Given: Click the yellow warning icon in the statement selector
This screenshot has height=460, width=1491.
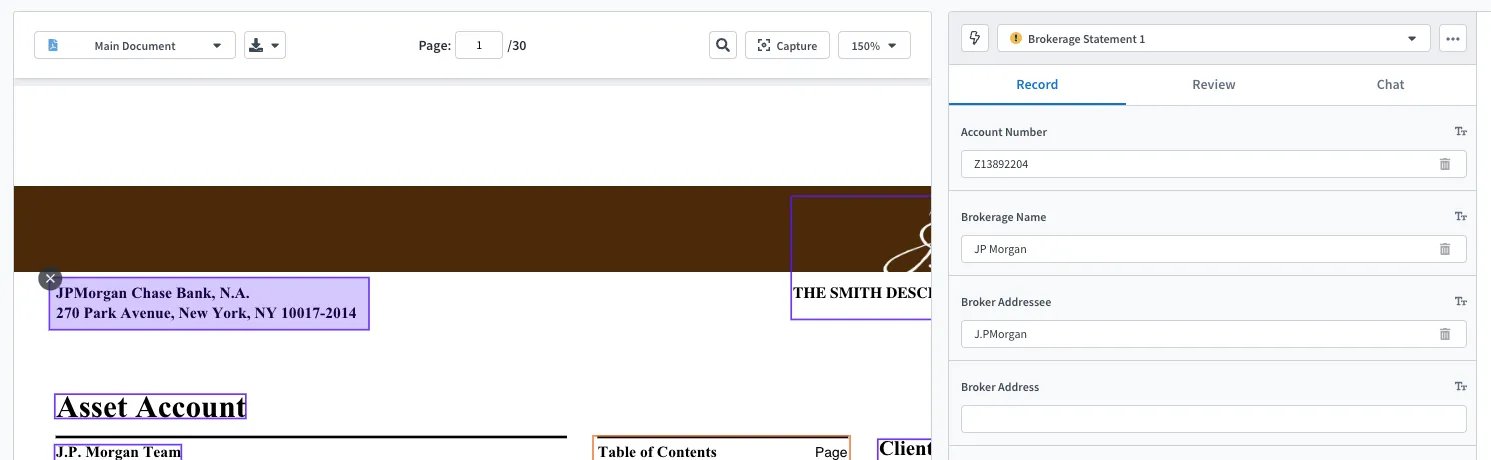Looking at the screenshot, I should coord(1016,38).
